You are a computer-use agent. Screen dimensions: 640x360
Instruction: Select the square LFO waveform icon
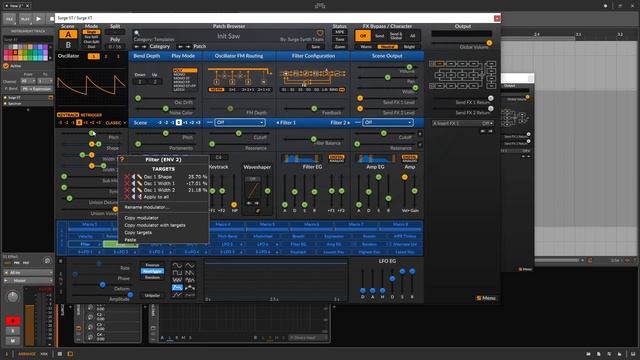pyautogui.click(x=177, y=273)
